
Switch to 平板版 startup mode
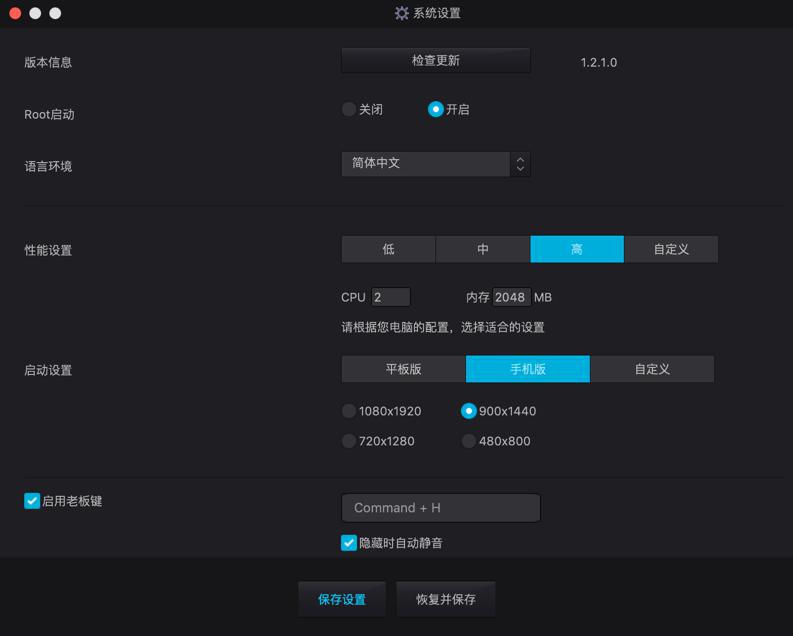(403, 369)
